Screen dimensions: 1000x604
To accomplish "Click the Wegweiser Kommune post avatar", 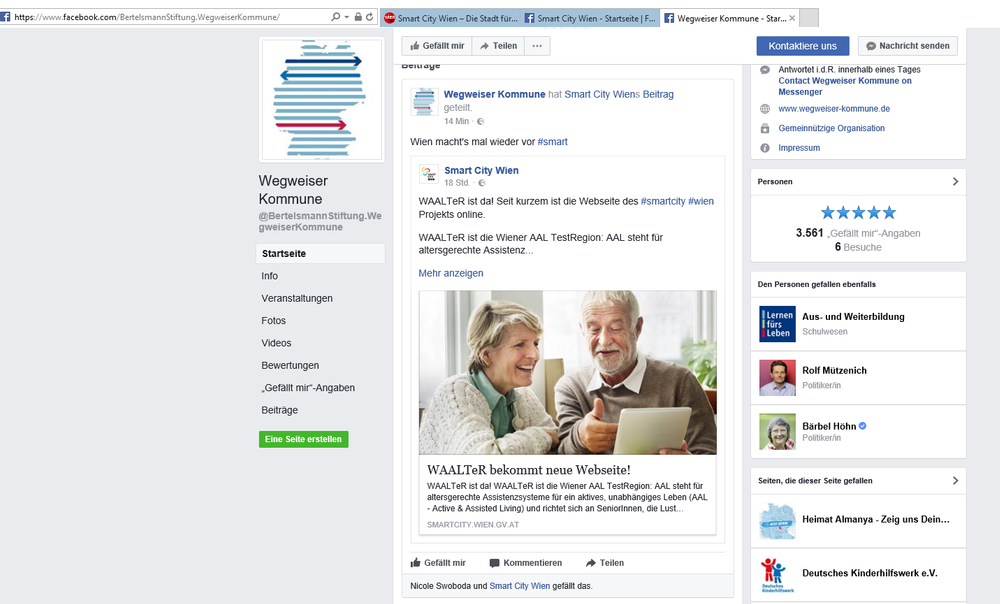I will (x=424, y=102).
